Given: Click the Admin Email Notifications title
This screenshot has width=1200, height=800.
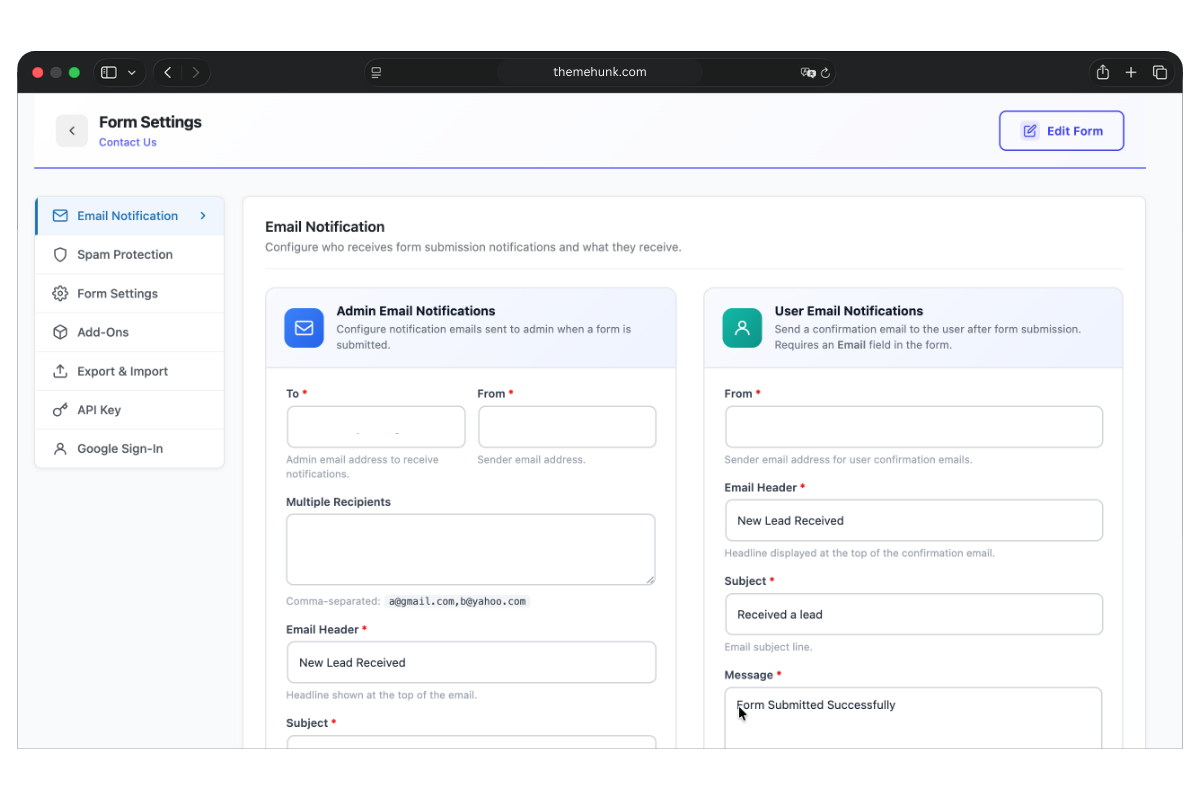Looking at the screenshot, I should click(x=416, y=311).
